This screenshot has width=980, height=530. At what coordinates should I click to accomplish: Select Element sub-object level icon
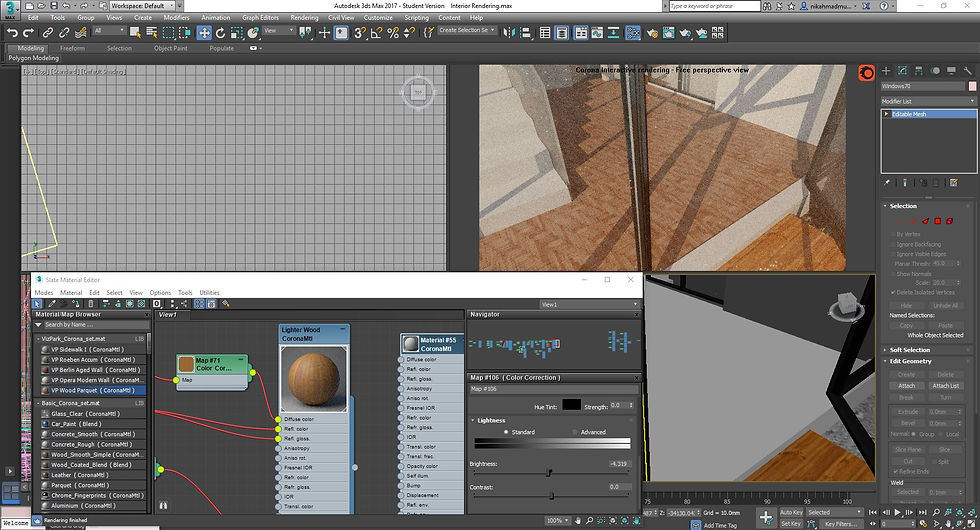[x=950, y=221]
